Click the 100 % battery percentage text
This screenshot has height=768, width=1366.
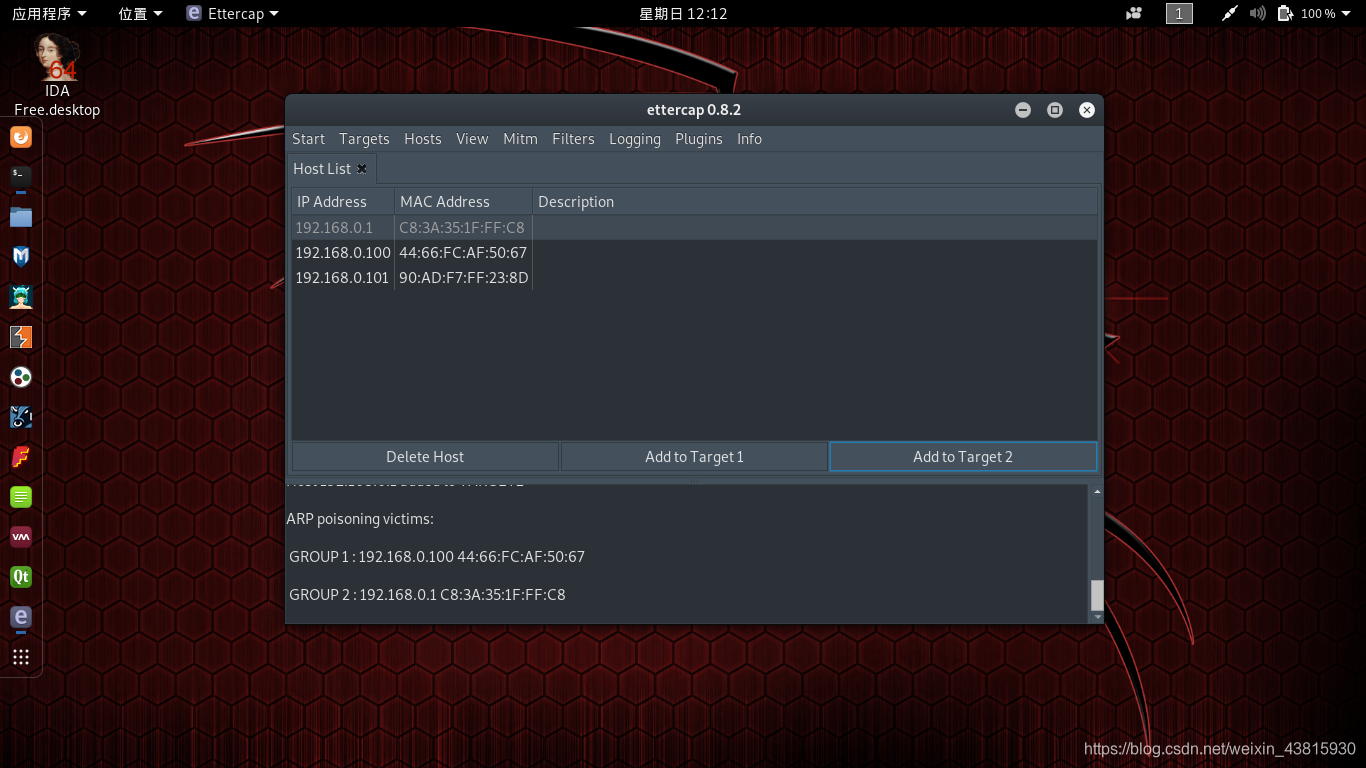1318,13
